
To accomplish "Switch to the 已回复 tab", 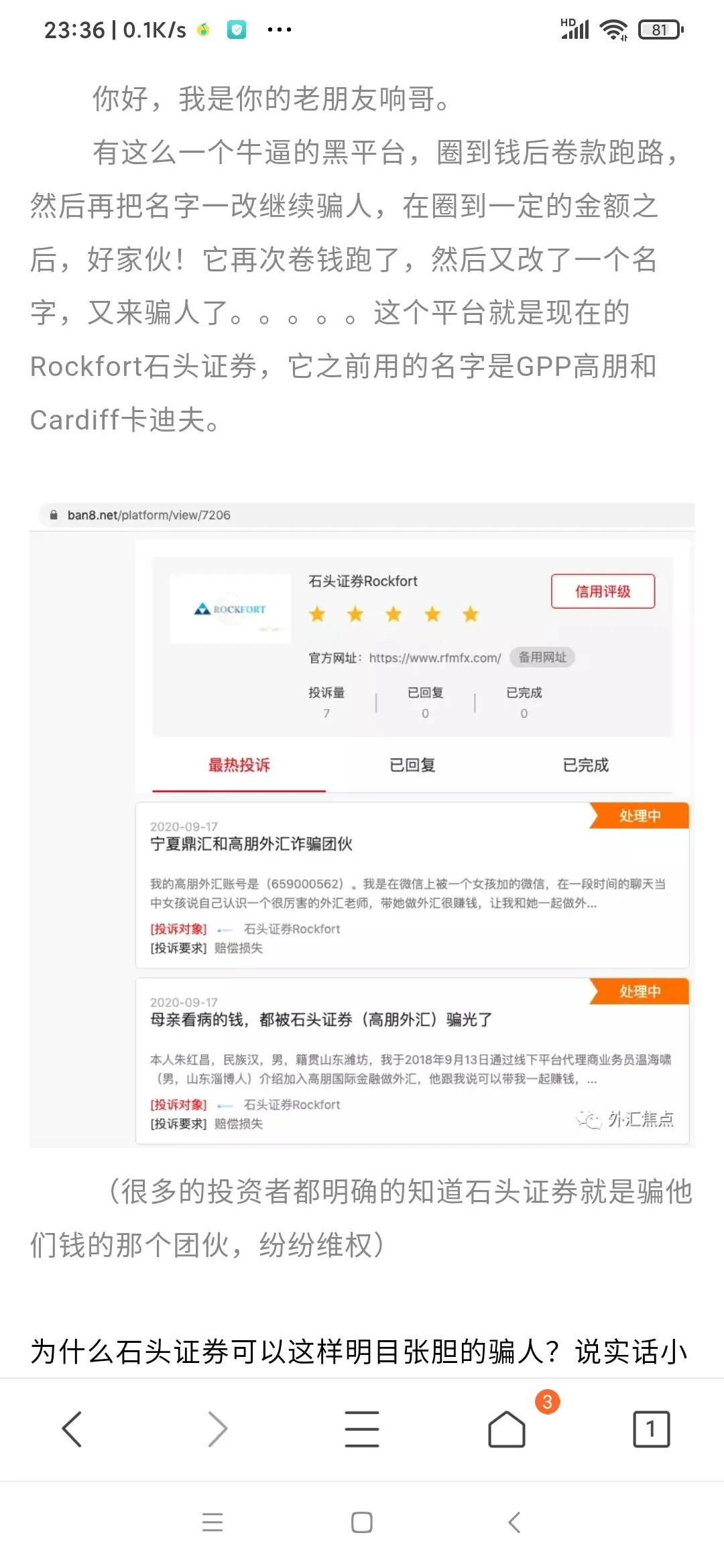I will (413, 765).
